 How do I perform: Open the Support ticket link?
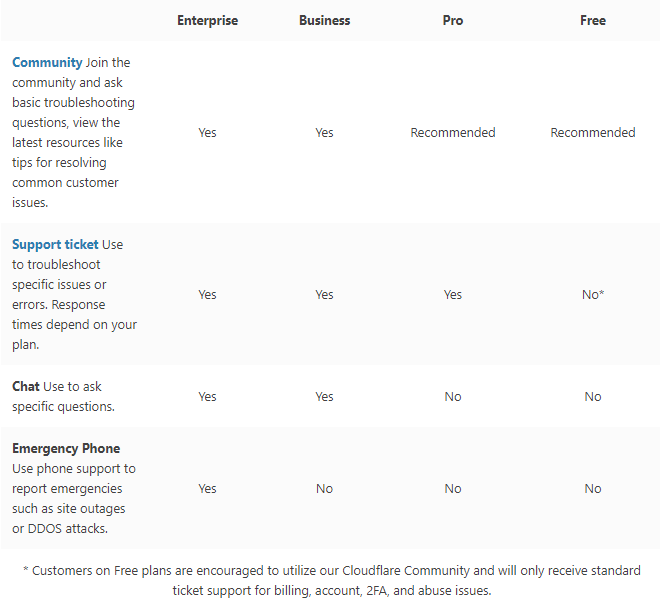(55, 245)
